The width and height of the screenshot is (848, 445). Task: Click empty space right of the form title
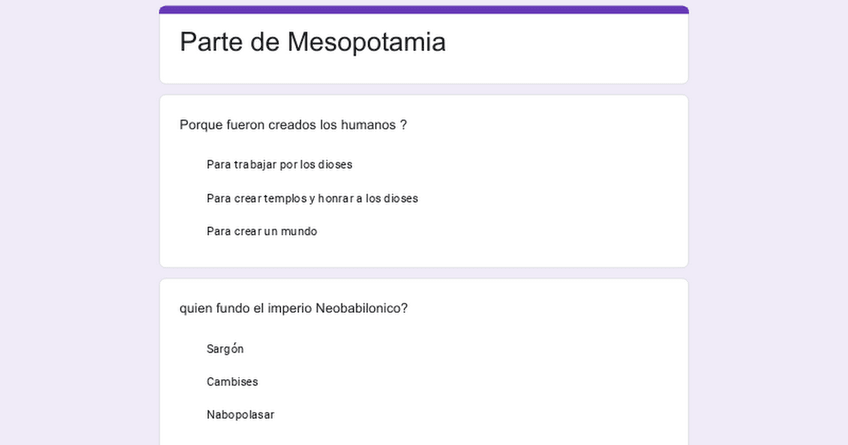[570, 45]
